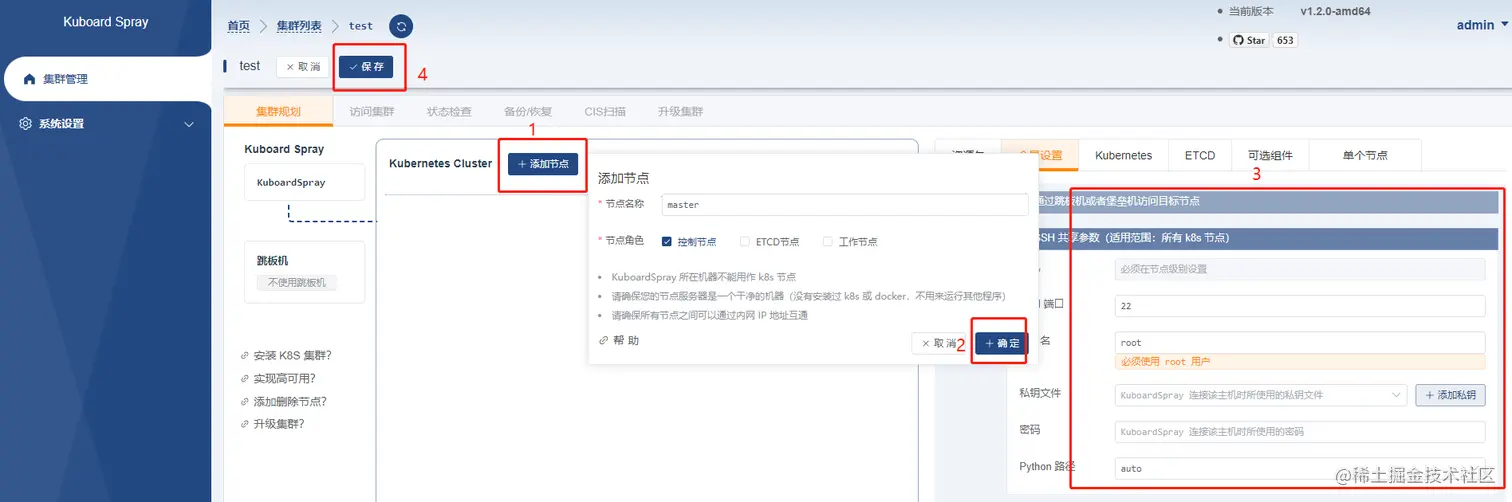Screen dimensions: 1512x502
Task: Switch to the Kubernetes settings tab
Action: pyautogui.click(x=1123, y=155)
